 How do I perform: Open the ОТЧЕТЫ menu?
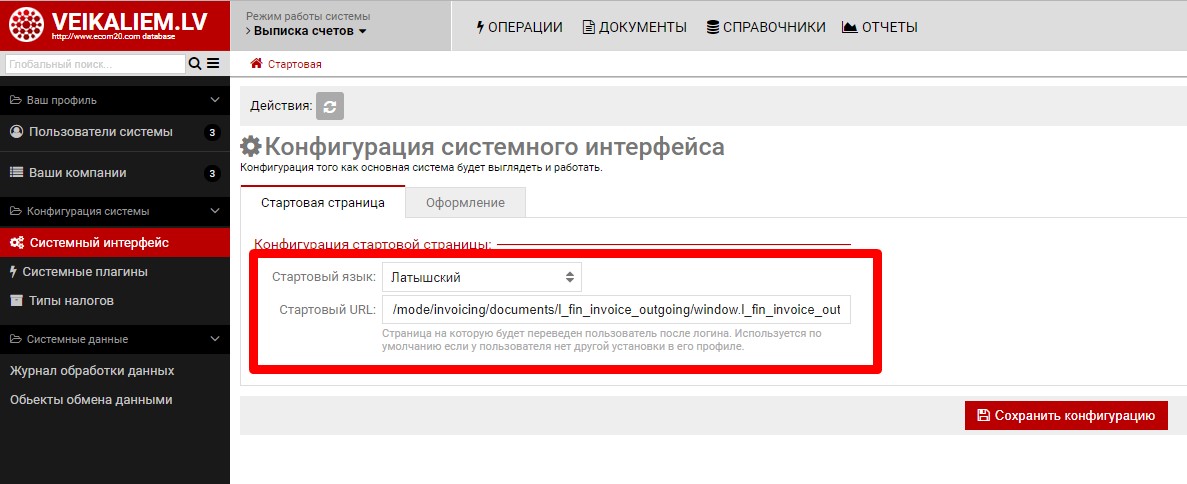pos(879,27)
